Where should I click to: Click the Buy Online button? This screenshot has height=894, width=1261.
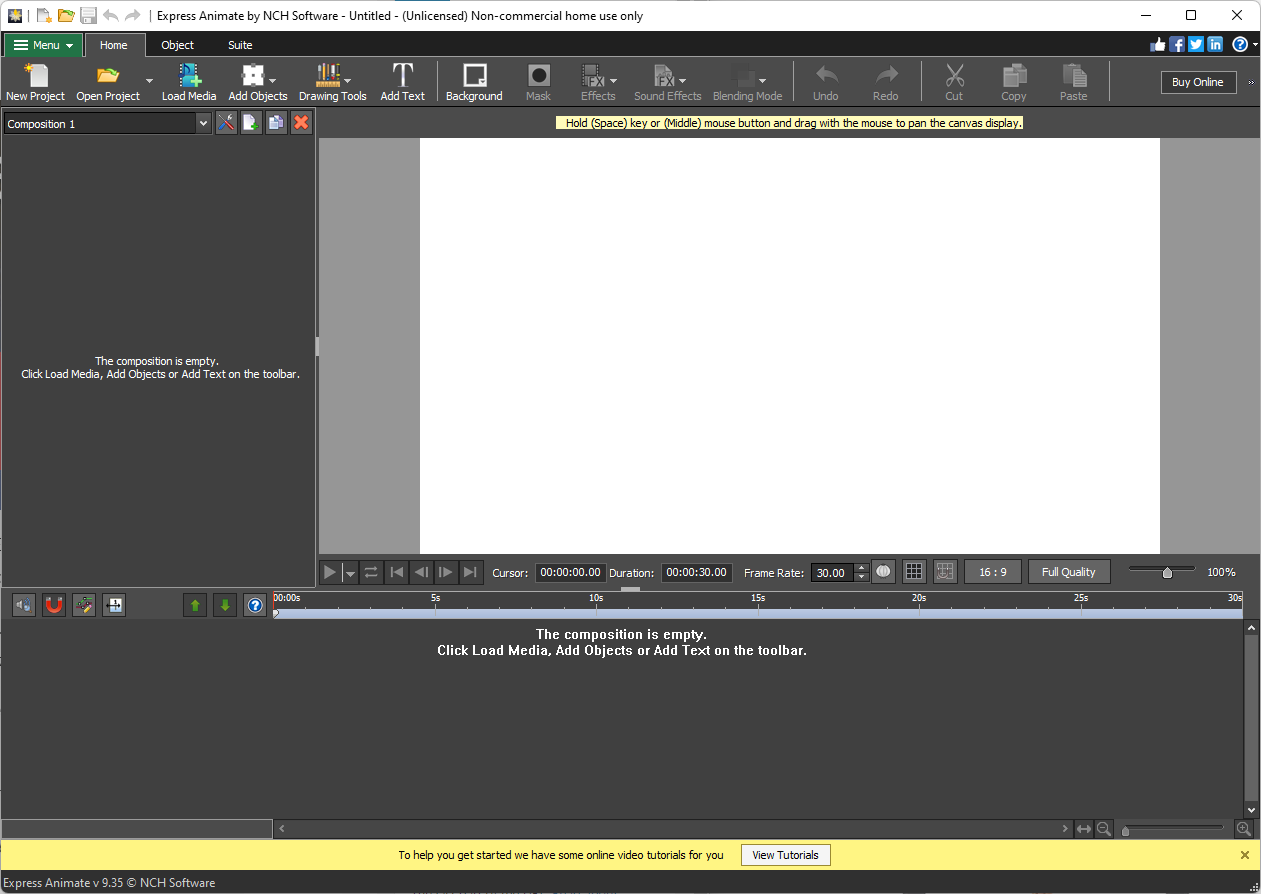click(1198, 82)
